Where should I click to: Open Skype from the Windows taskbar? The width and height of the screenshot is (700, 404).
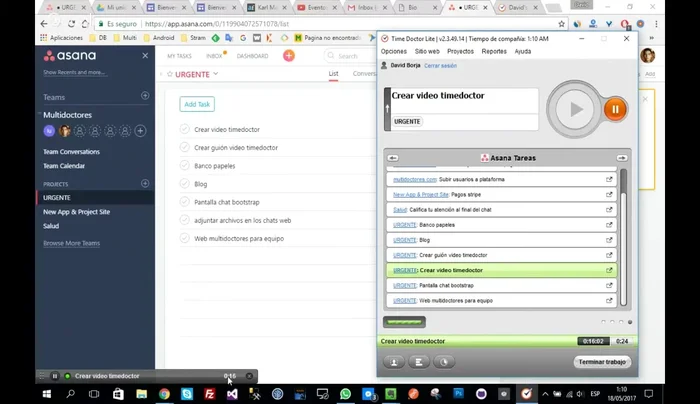187,394
